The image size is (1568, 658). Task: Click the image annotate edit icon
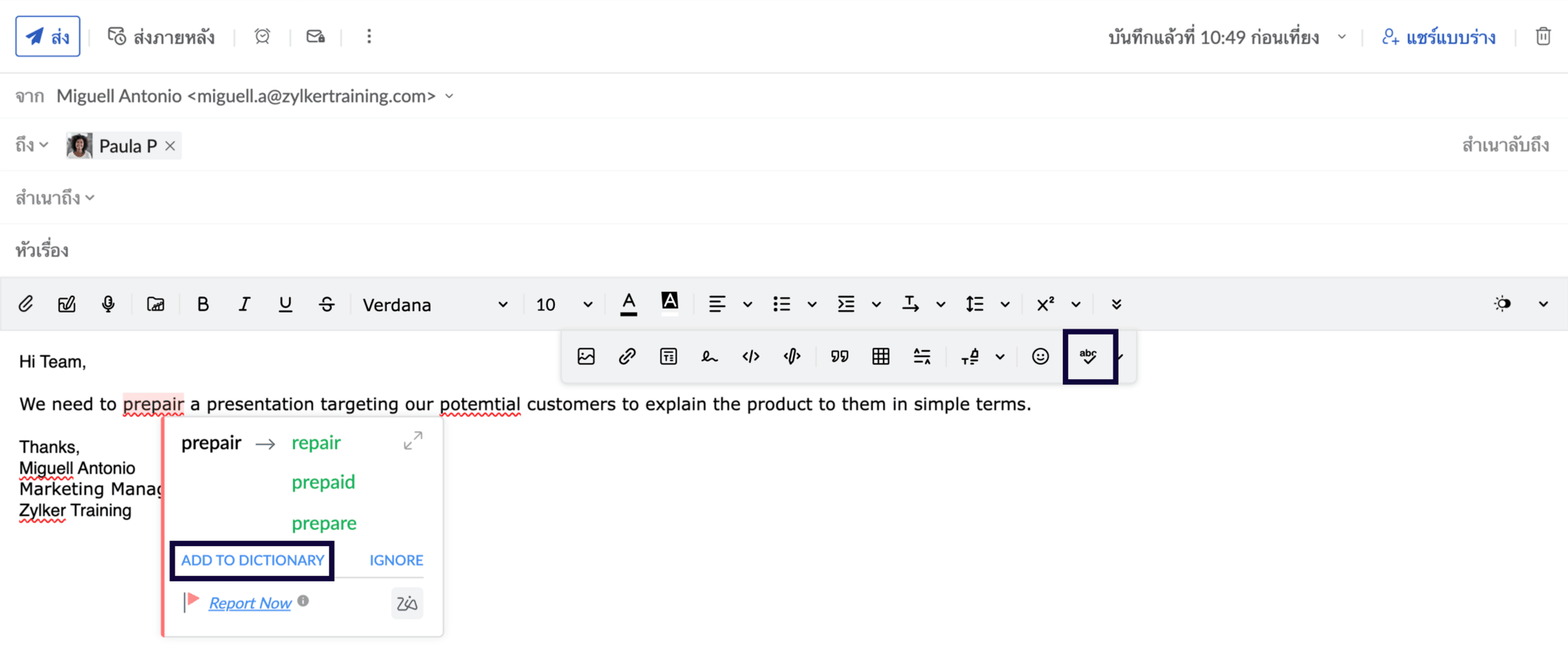pos(67,304)
